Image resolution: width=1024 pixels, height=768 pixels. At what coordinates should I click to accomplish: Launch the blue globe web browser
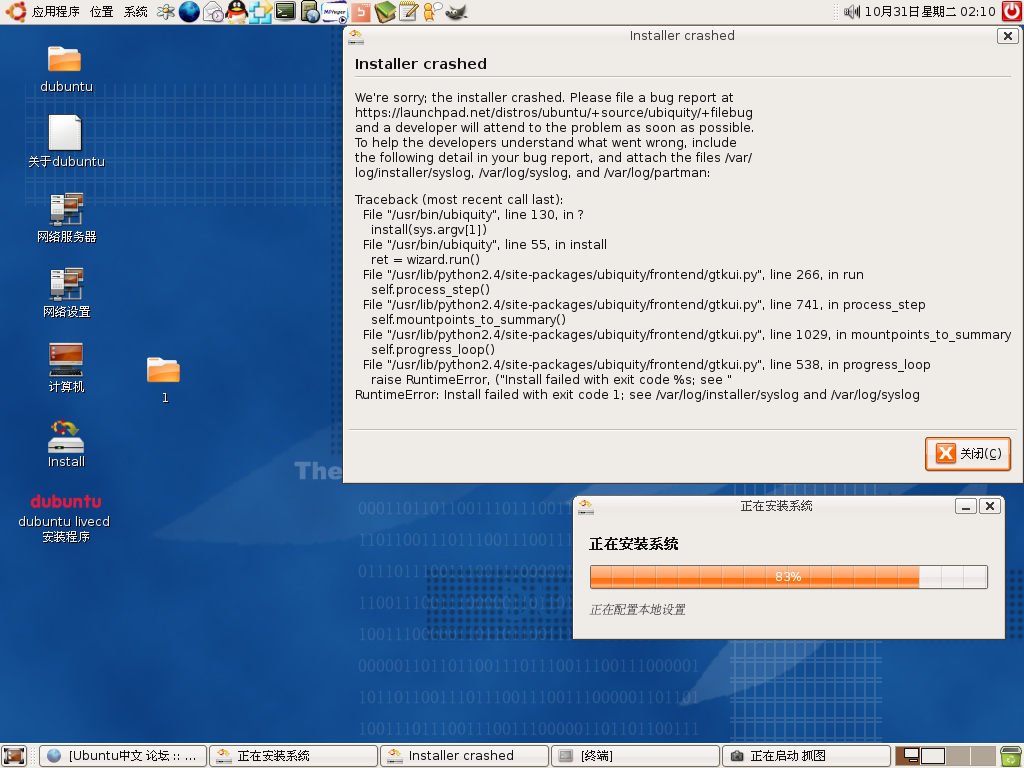pyautogui.click(x=189, y=12)
